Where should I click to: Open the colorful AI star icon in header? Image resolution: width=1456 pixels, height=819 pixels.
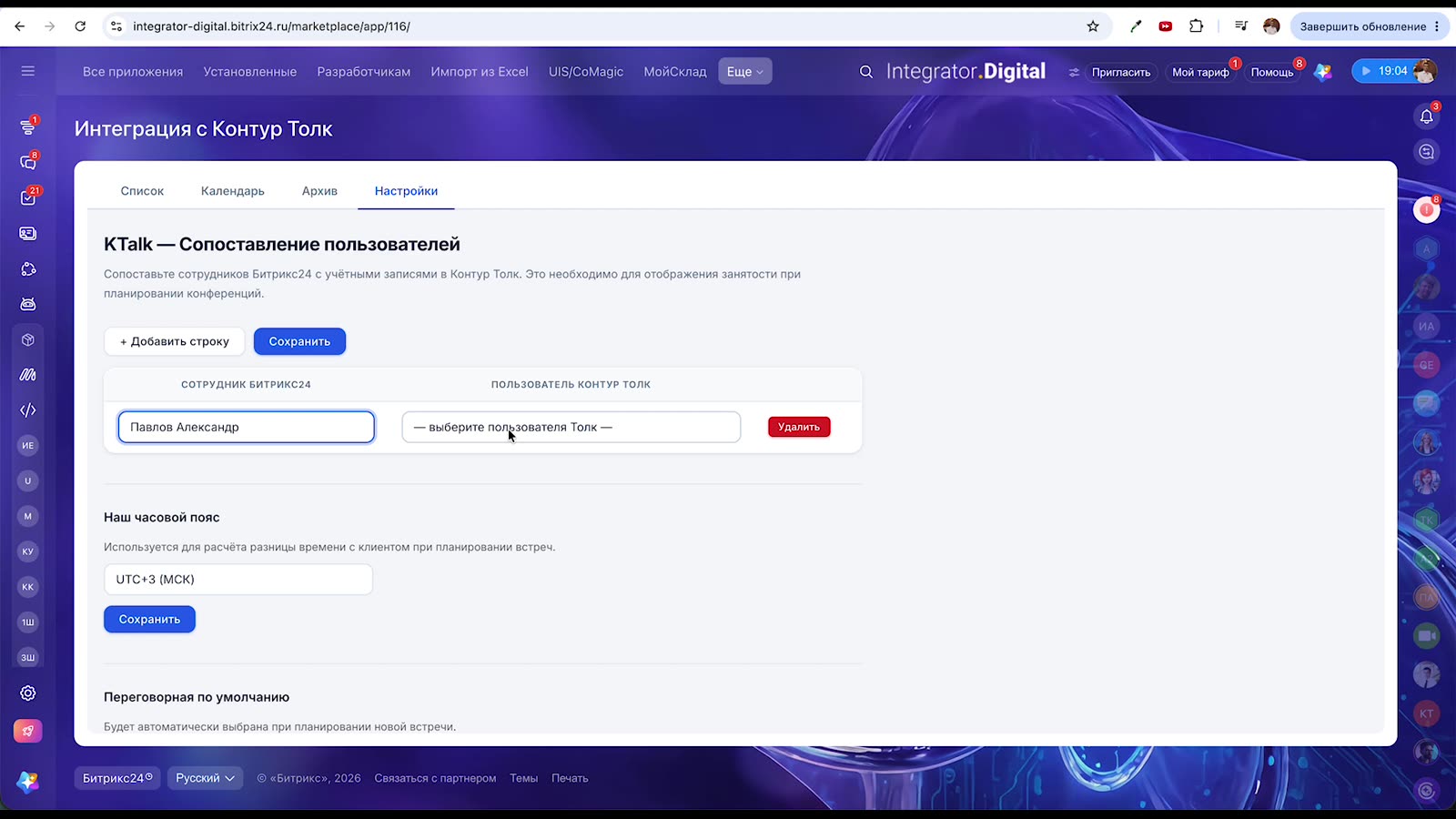pos(1323,71)
